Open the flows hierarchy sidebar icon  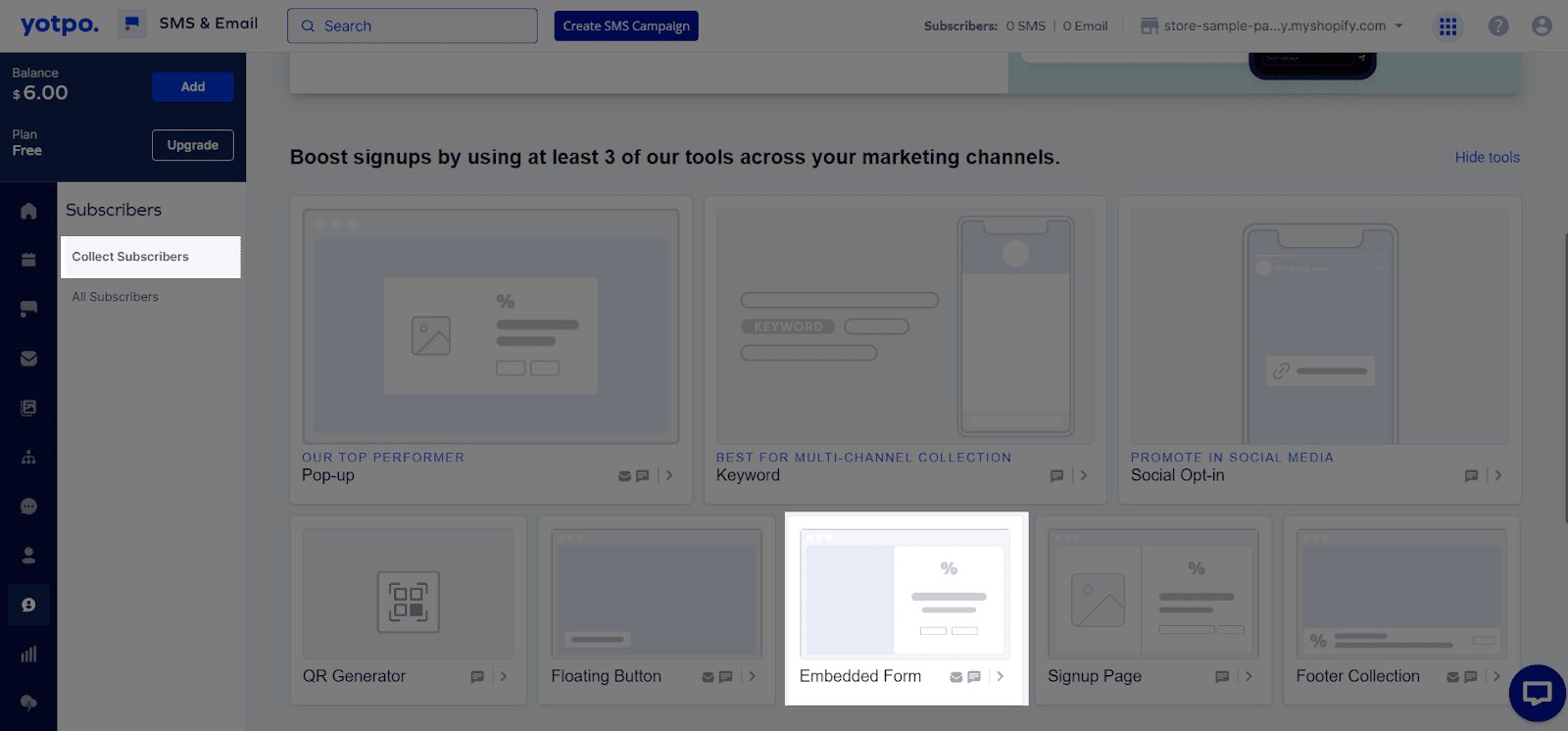(x=28, y=457)
